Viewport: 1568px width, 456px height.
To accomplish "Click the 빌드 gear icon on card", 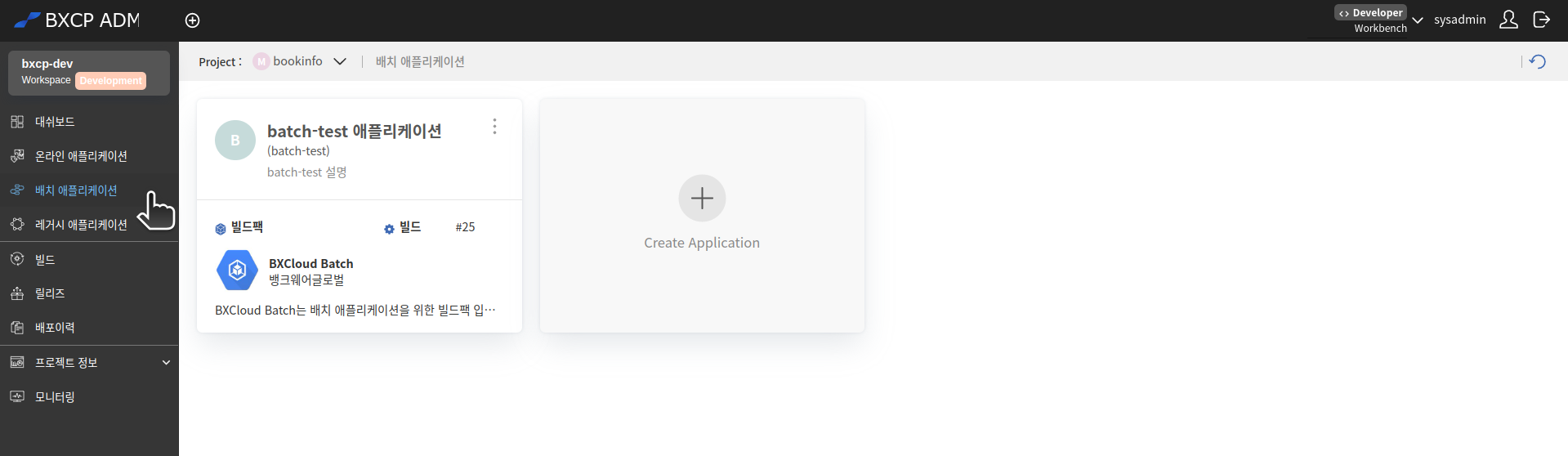I will [389, 229].
